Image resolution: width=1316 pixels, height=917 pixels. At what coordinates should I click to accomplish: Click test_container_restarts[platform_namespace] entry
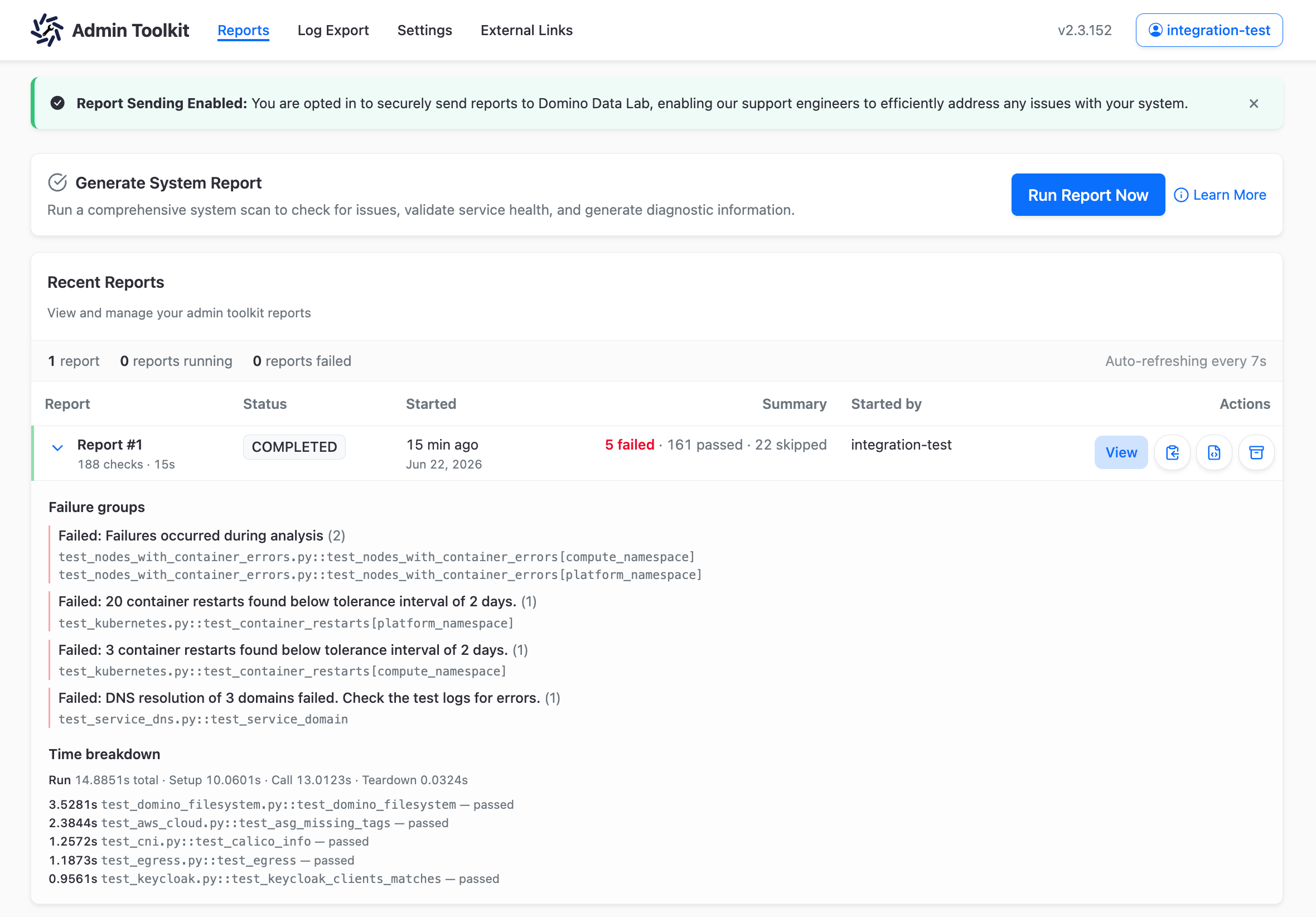pyautogui.click(x=286, y=623)
